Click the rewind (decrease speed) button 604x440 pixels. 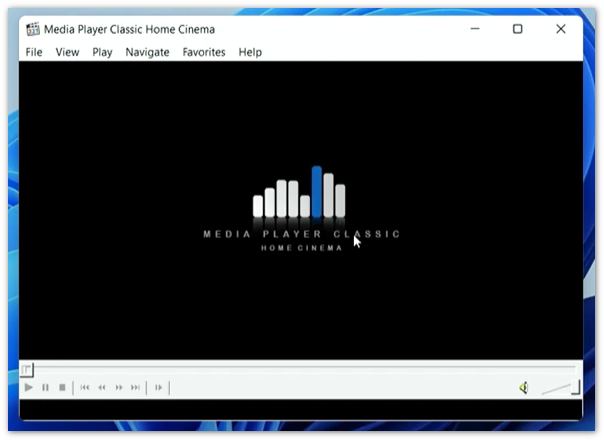102,387
